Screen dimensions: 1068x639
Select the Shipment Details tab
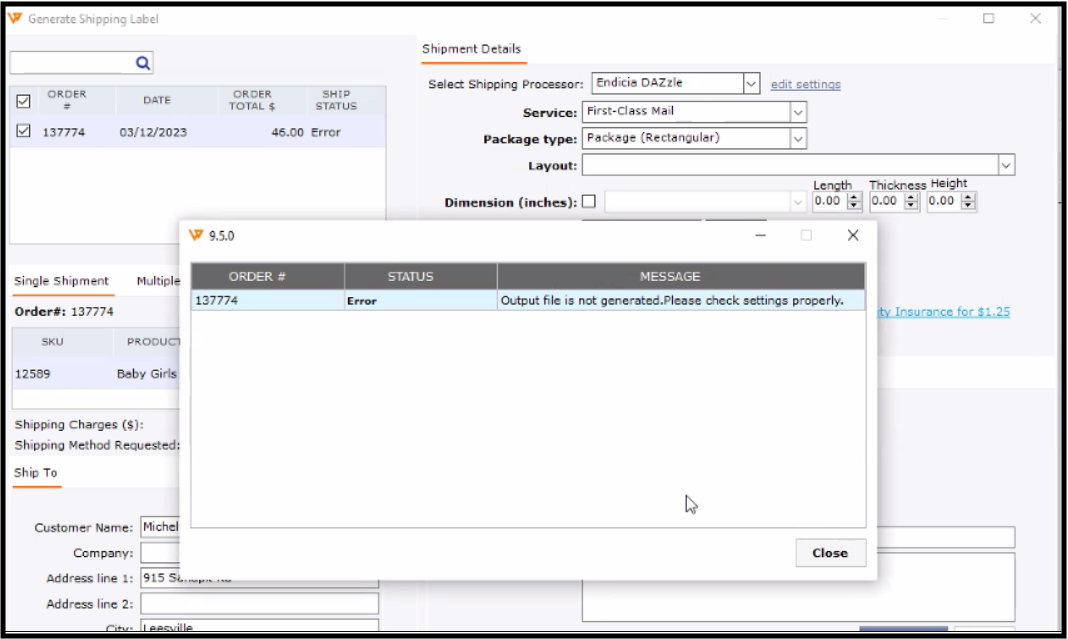[x=471, y=49]
